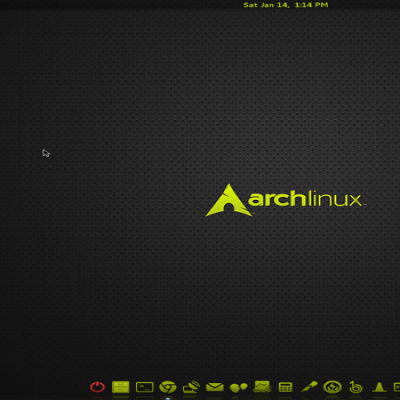400x400 pixels.
Task: Launch the chat bubbles messenger icon
Action: point(239,387)
